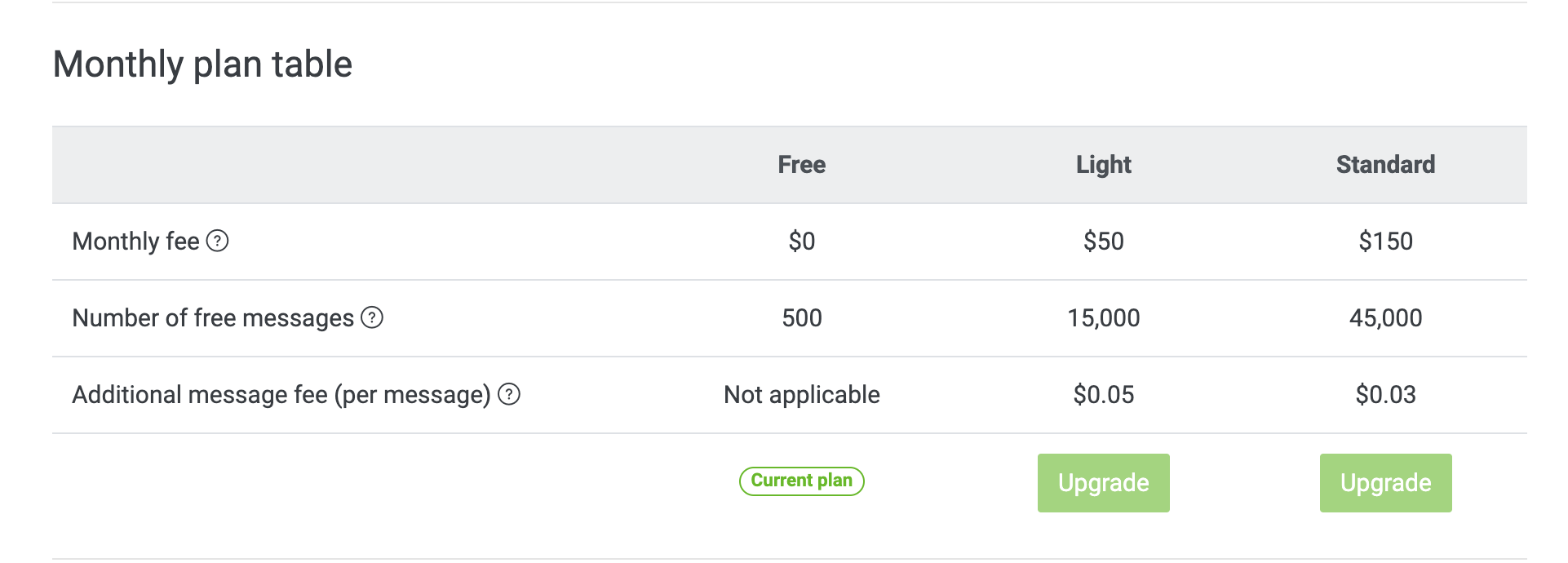The width and height of the screenshot is (1568, 563).
Task: Click the Monthly plan table heading
Action: [202, 64]
